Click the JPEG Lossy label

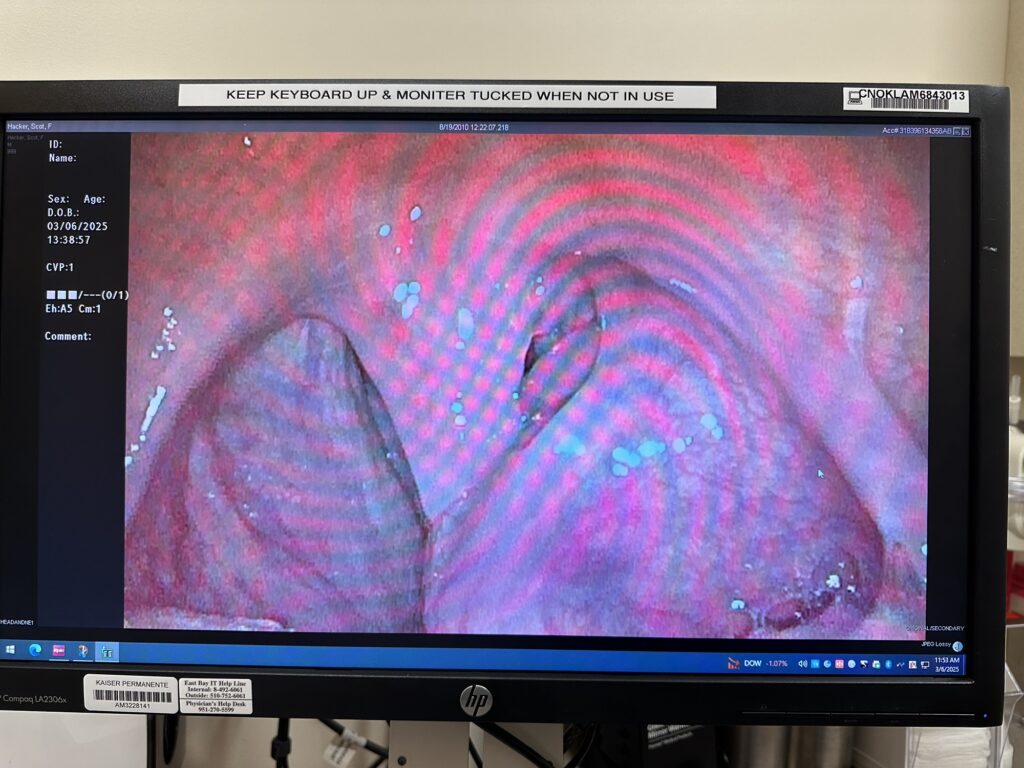(x=936, y=644)
